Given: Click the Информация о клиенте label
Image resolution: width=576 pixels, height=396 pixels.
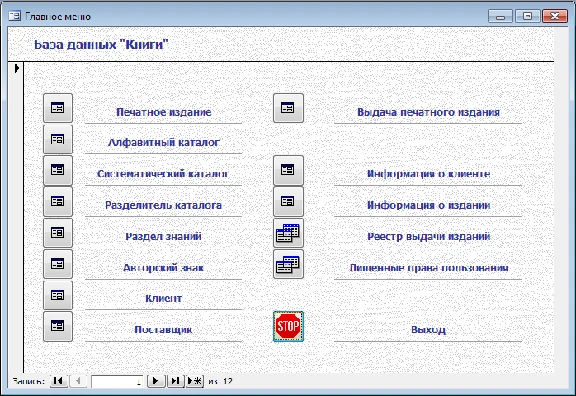Looking at the screenshot, I should (x=428, y=173).
